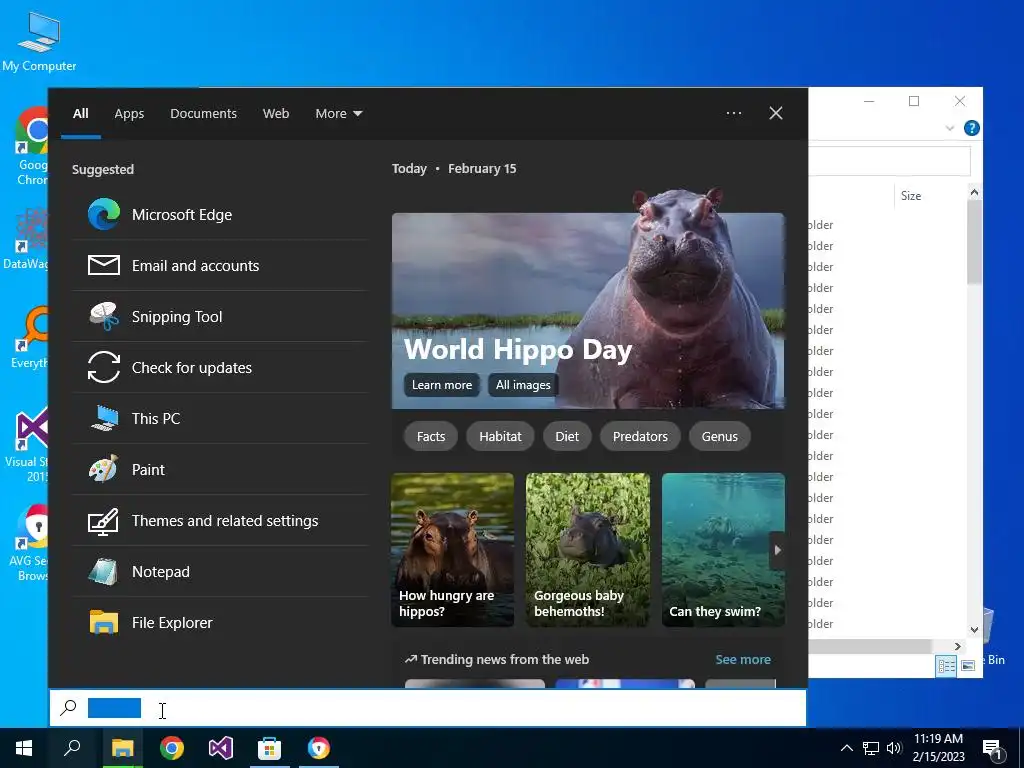Click the taskbar search magnifier icon
This screenshot has width=1024, height=768.
click(72, 748)
